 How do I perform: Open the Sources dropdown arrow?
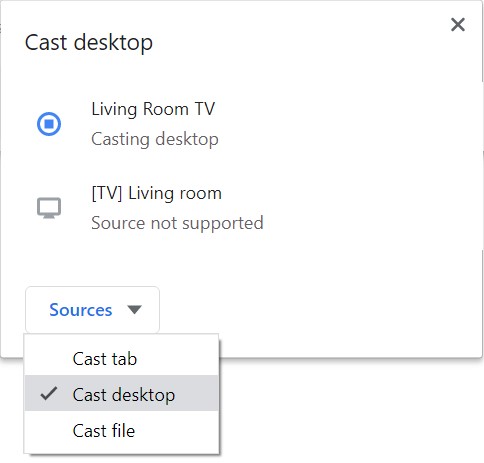pyautogui.click(x=134, y=310)
